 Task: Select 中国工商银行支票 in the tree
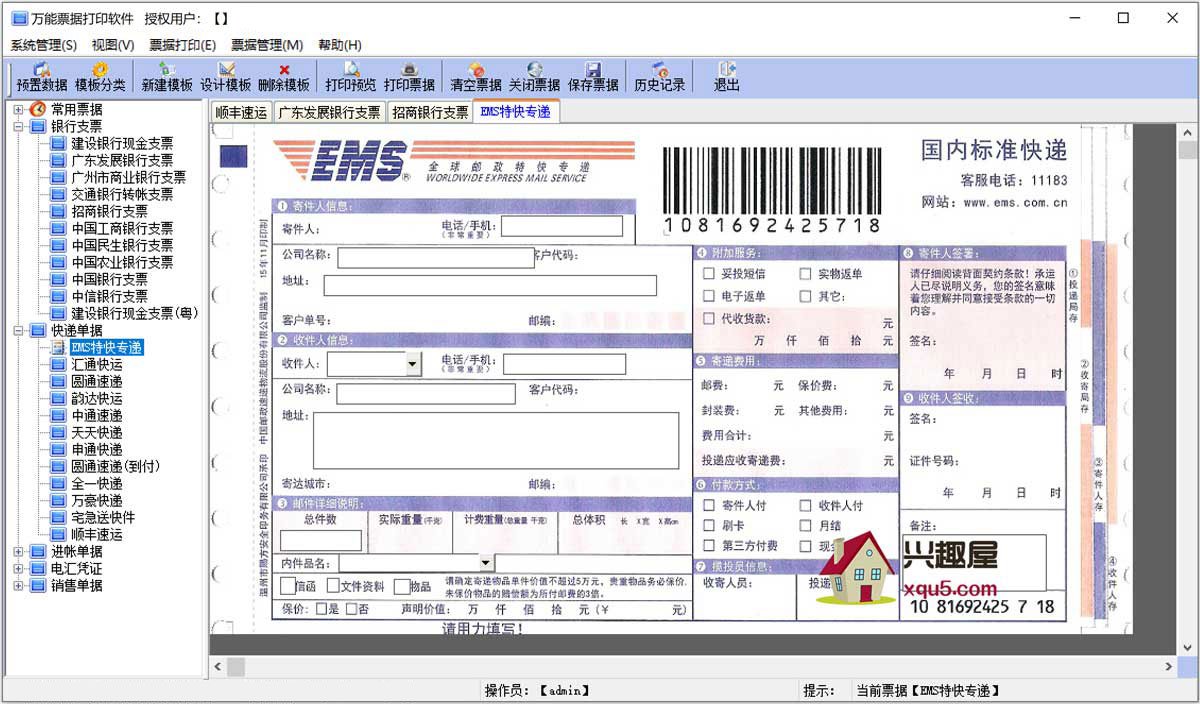click(x=122, y=228)
